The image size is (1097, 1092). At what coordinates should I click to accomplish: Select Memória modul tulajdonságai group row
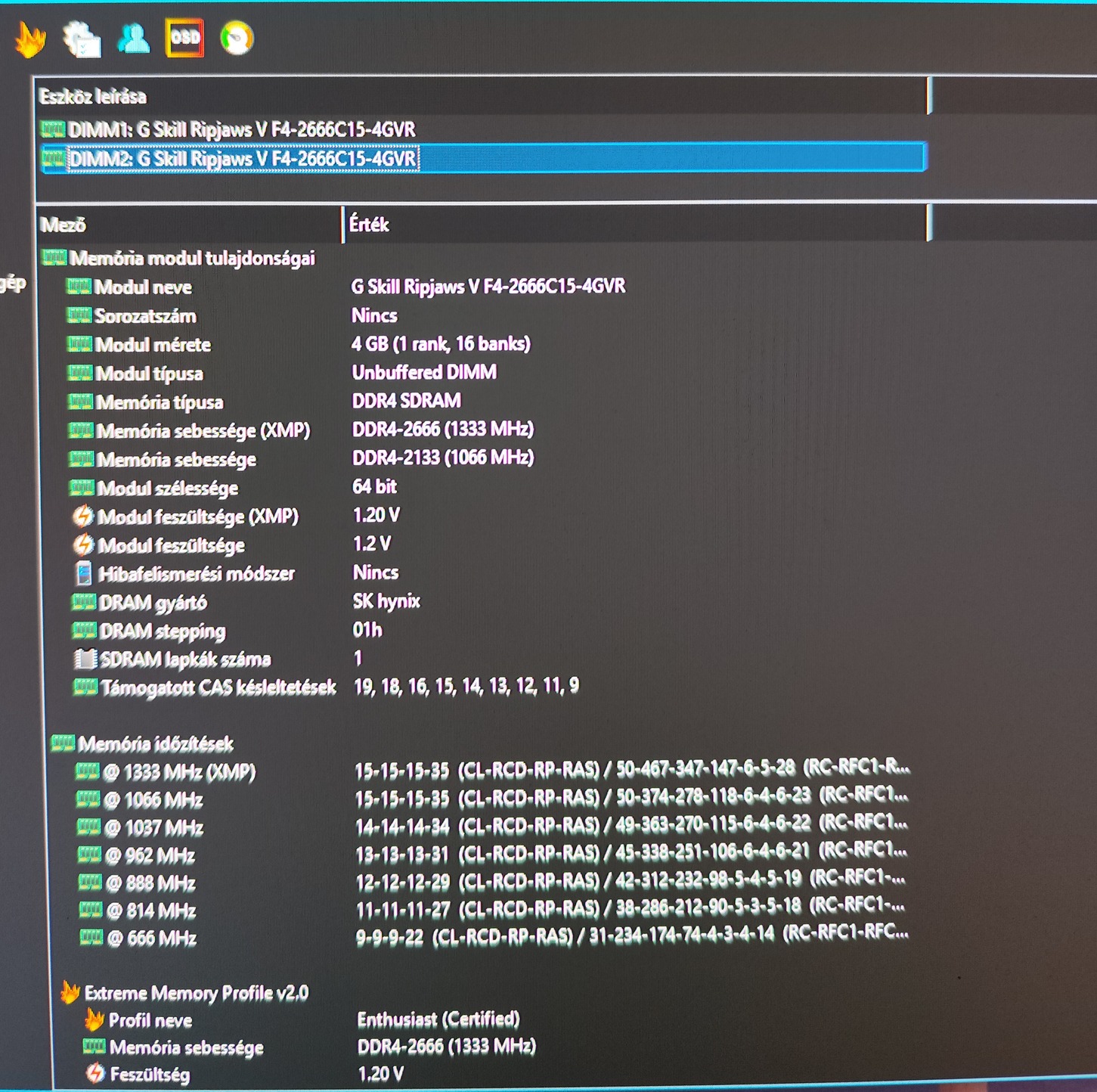178,258
